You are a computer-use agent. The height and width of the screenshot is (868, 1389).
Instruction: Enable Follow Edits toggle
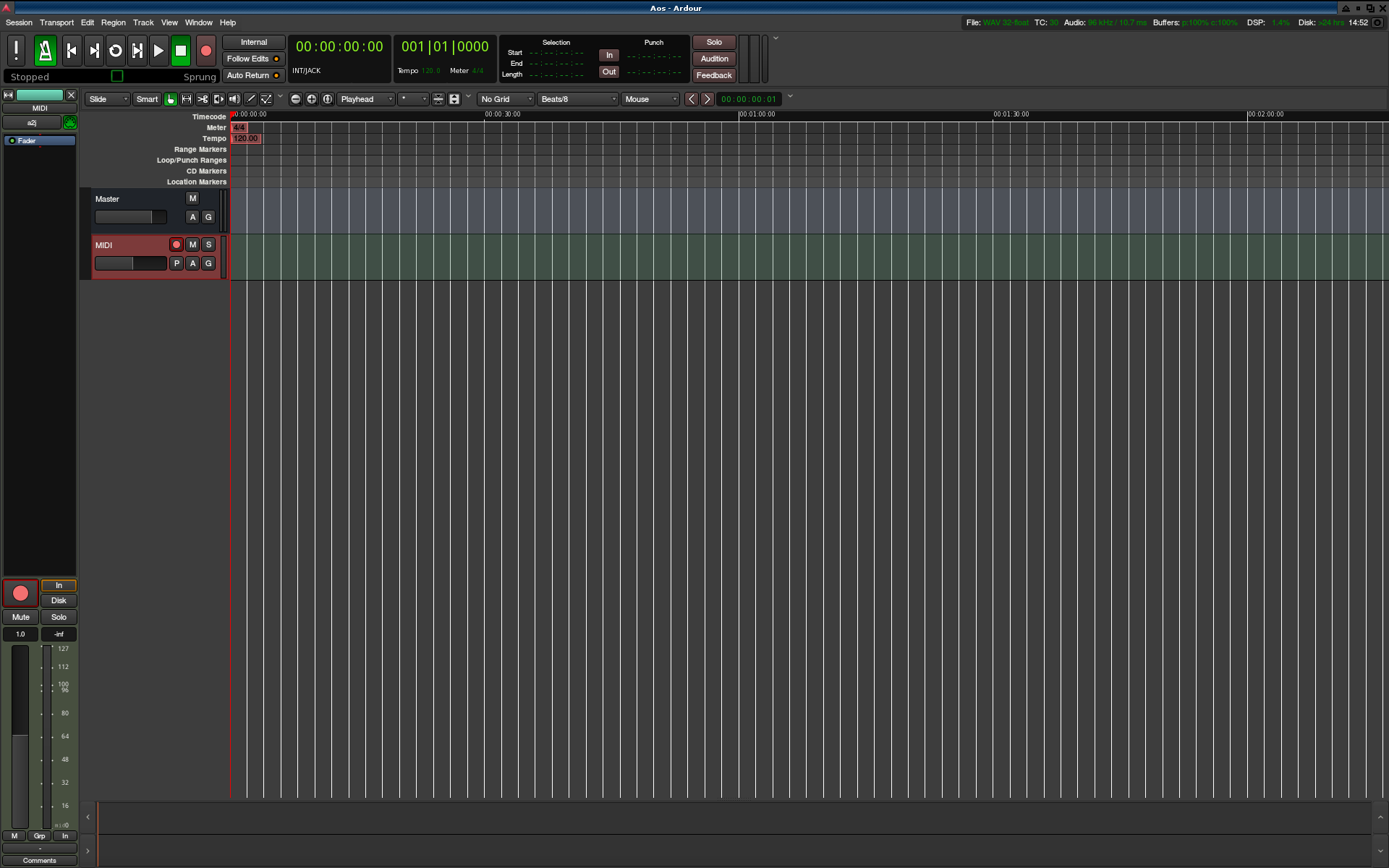click(x=253, y=59)
